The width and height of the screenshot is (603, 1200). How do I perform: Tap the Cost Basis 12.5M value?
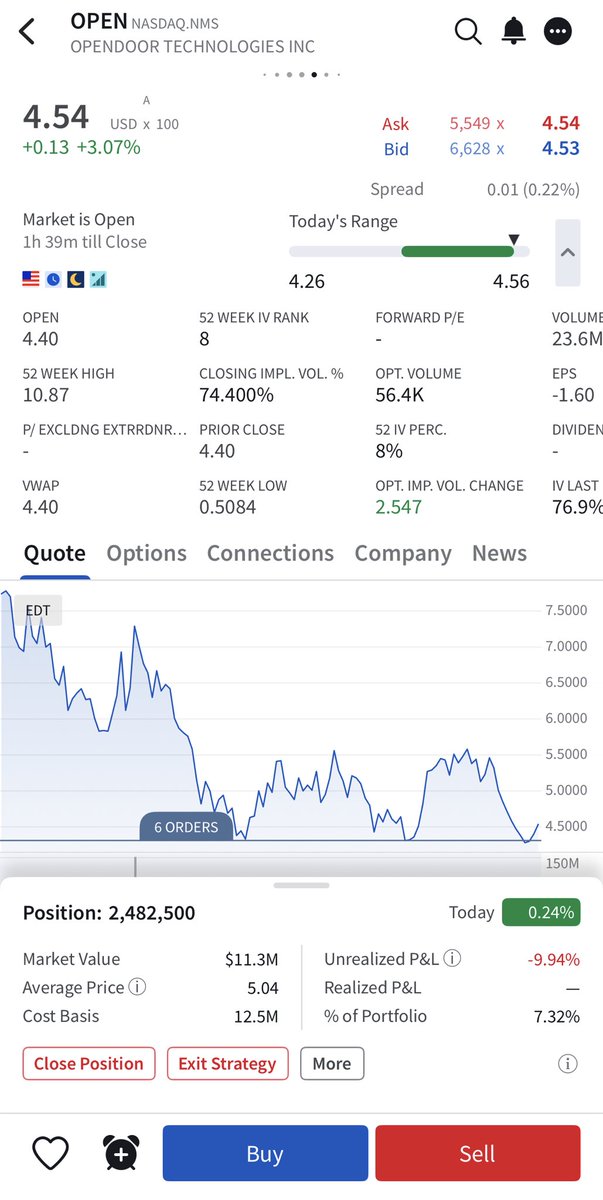tap(257, 1016)
